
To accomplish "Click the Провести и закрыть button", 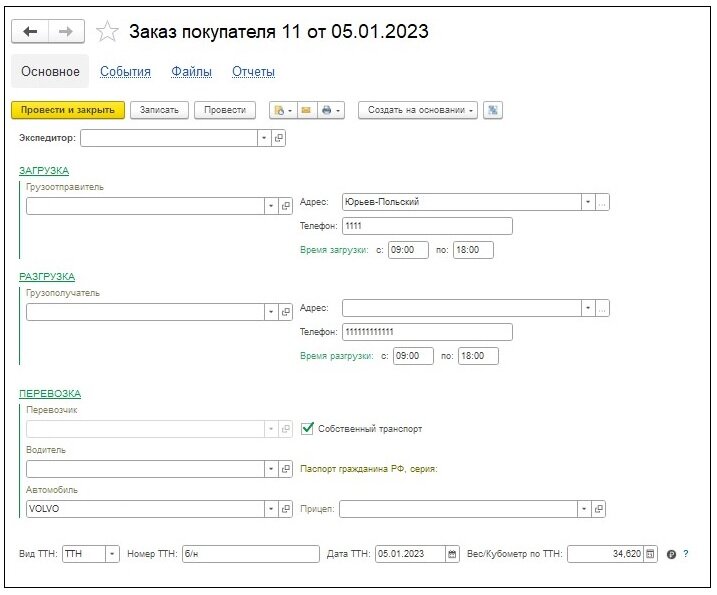I will coord(68,110).
